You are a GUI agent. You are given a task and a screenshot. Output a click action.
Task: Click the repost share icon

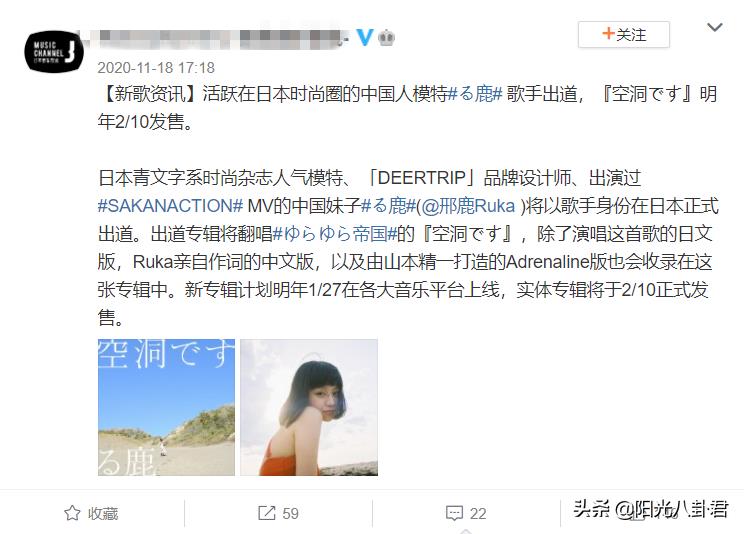pyautogui.click(x=267, y=513)
